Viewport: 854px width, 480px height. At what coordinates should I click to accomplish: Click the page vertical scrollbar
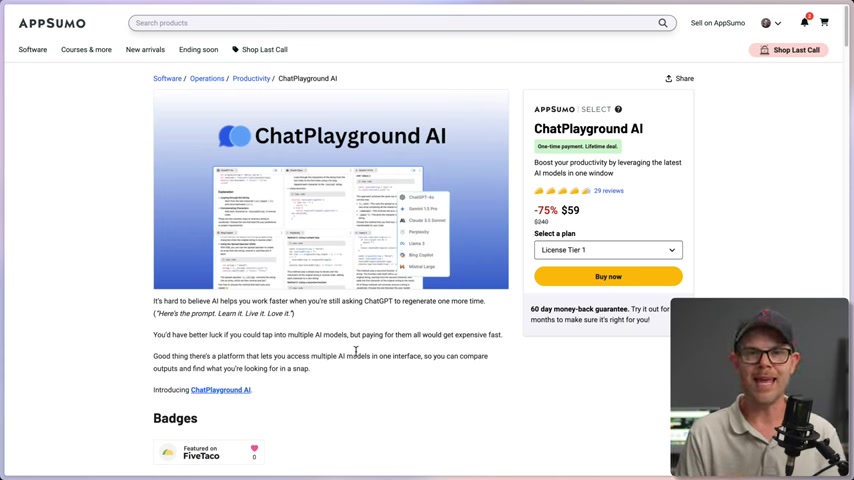[x=846, y=26]
